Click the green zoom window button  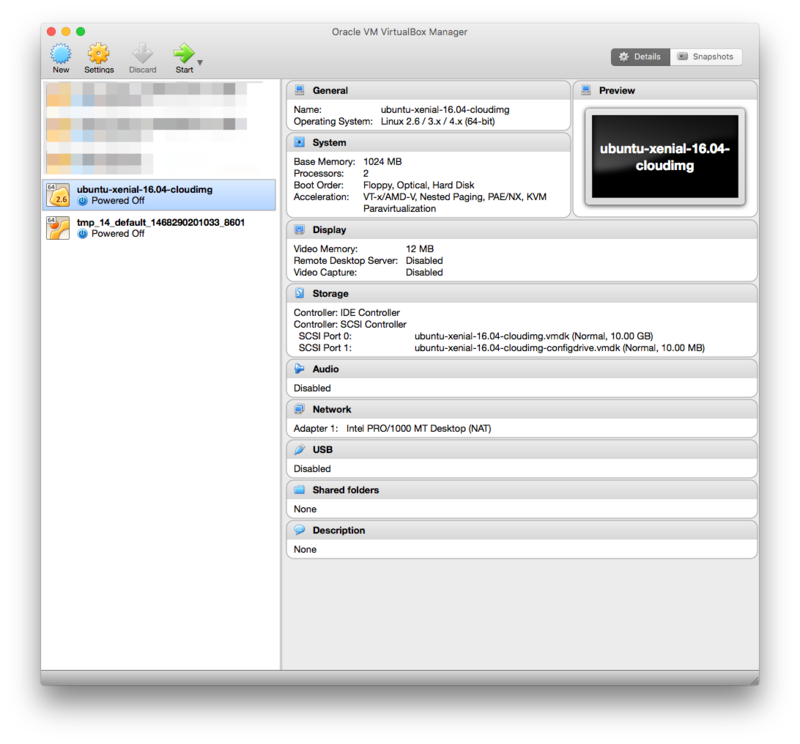pyautogui.click(x=81, y=32)
